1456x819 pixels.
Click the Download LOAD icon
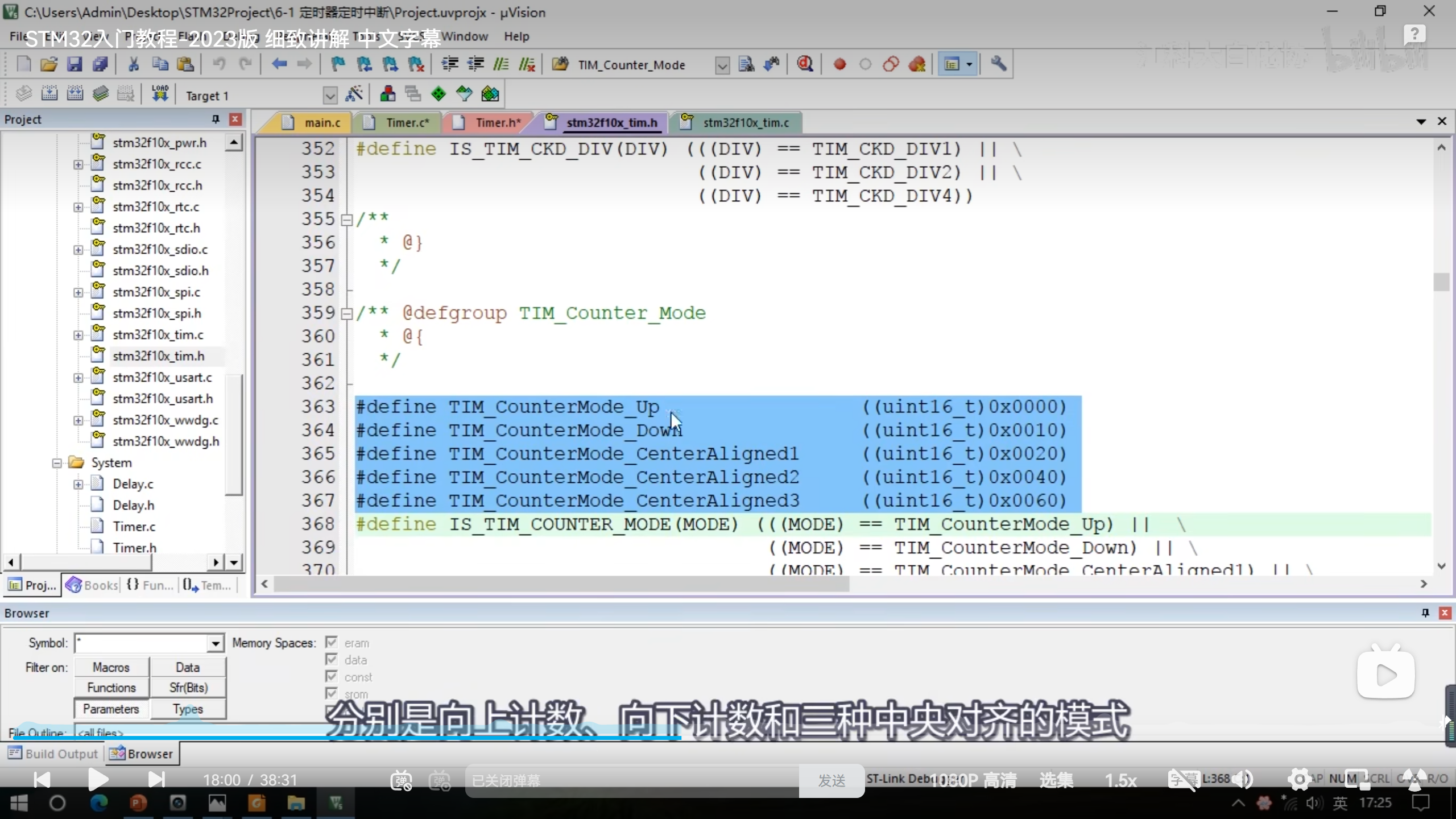pyautogui.click(x=160, y=94)
